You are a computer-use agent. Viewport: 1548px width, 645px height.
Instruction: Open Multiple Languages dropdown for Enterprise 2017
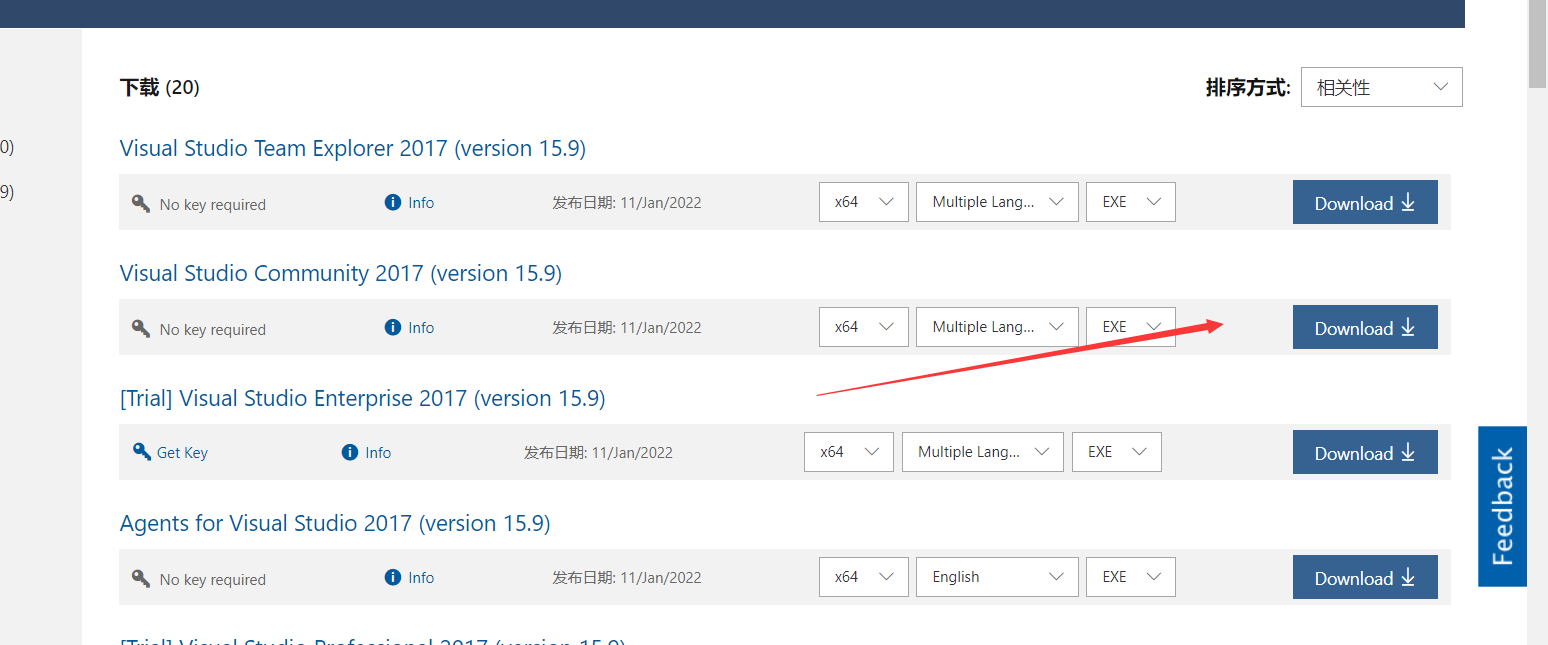pos(983,452)
